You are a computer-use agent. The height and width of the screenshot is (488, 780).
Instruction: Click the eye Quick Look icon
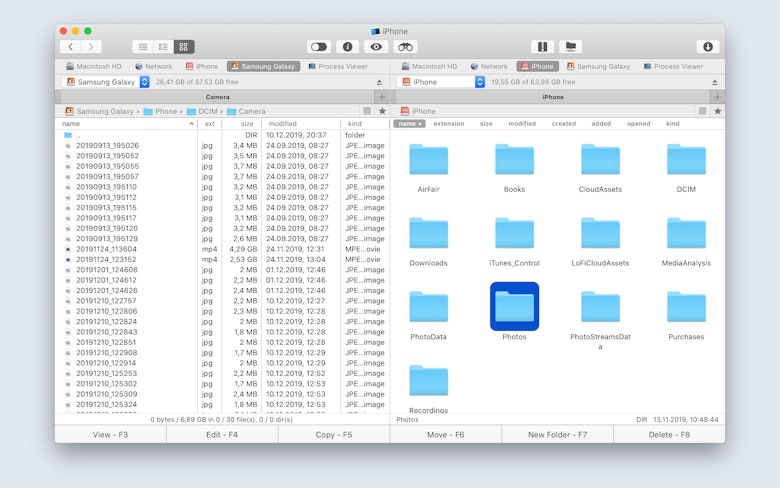[376, 47]
